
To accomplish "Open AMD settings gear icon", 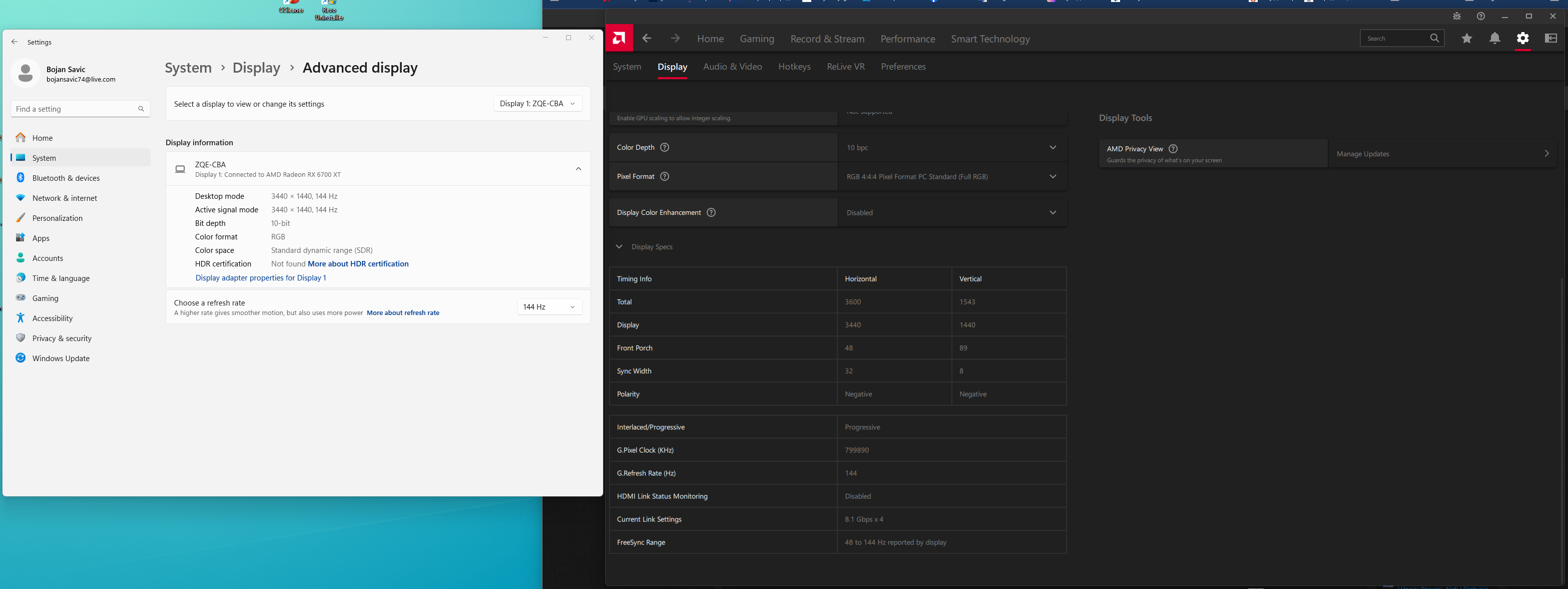I will (1522, 39).
